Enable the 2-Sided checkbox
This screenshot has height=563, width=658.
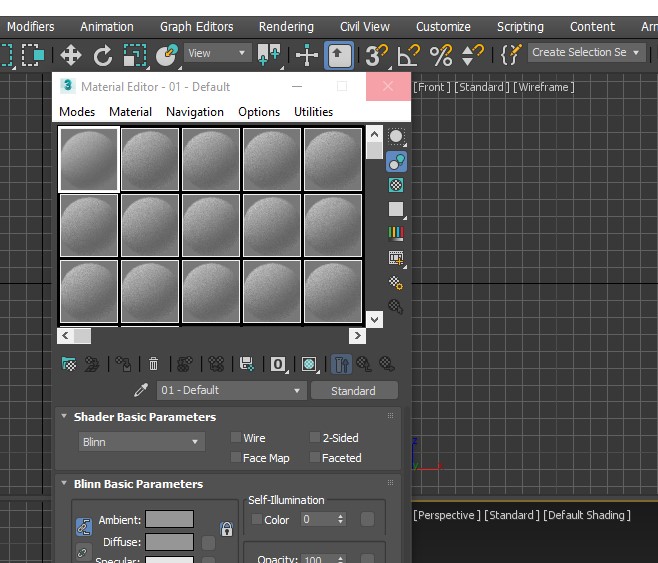click(315, 437)
